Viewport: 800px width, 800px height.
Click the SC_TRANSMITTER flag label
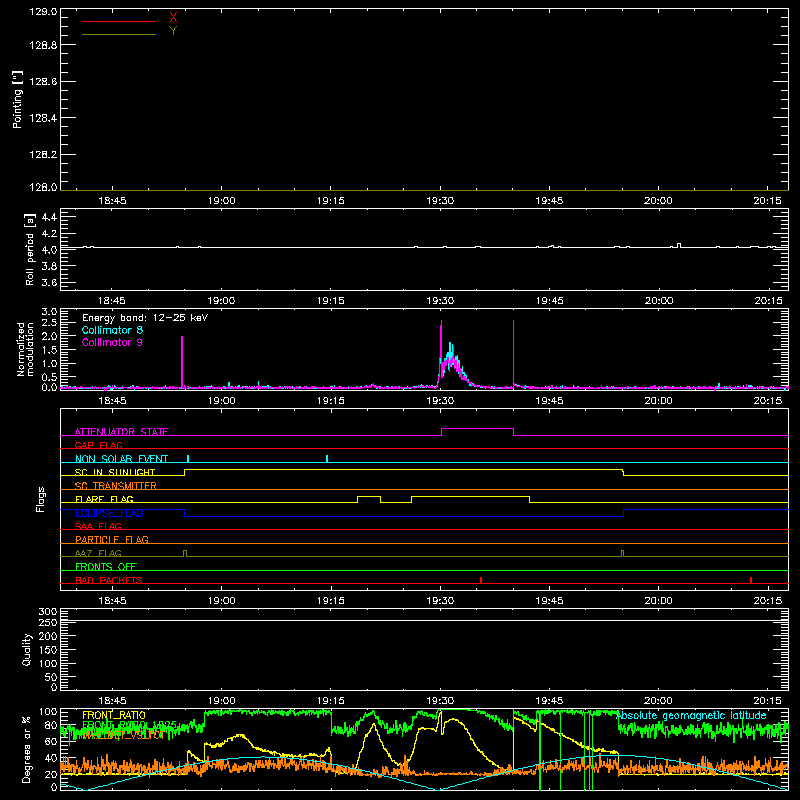click(x=116, y=486)
